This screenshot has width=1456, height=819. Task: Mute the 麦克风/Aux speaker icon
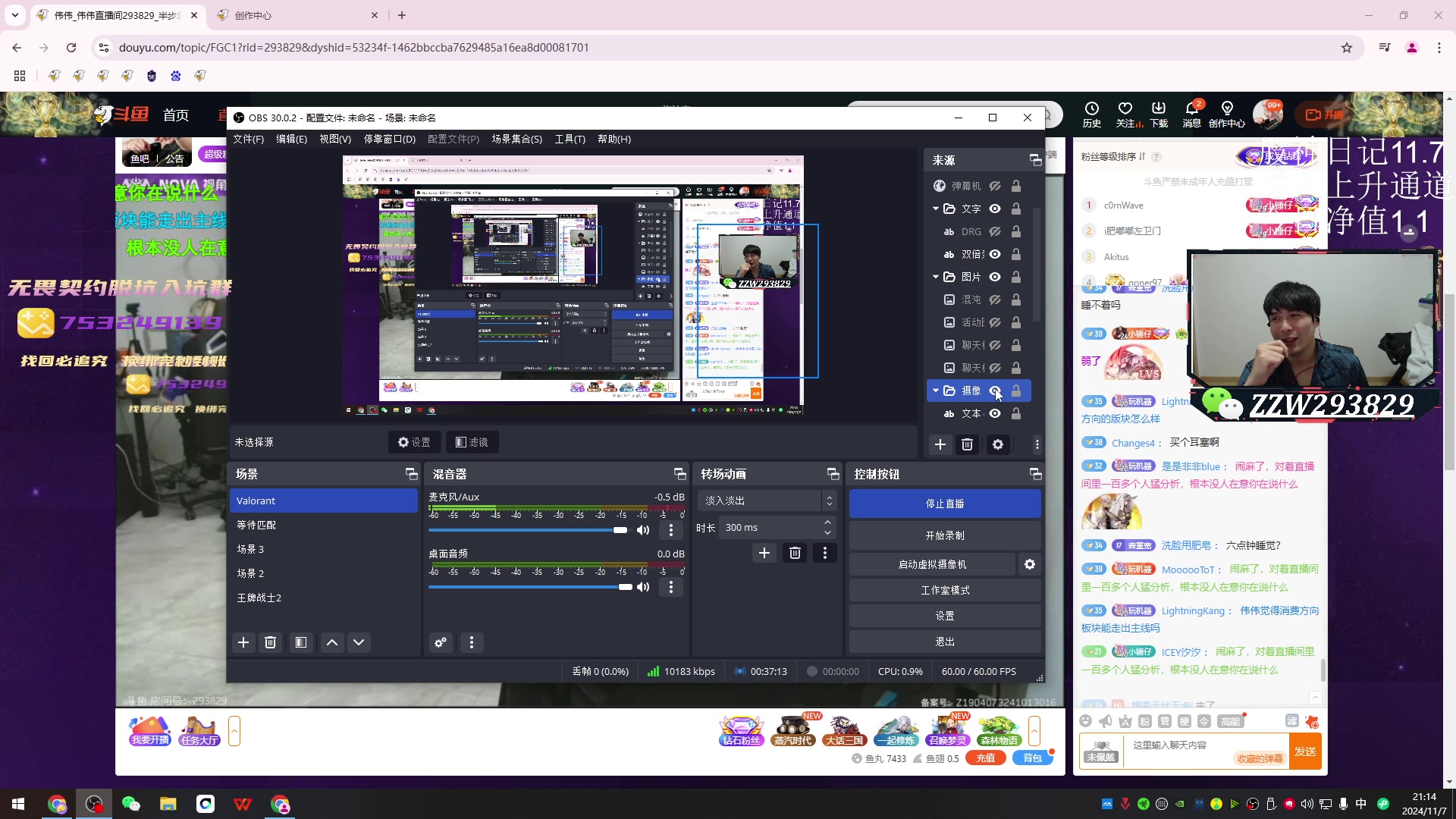point(643,530)
